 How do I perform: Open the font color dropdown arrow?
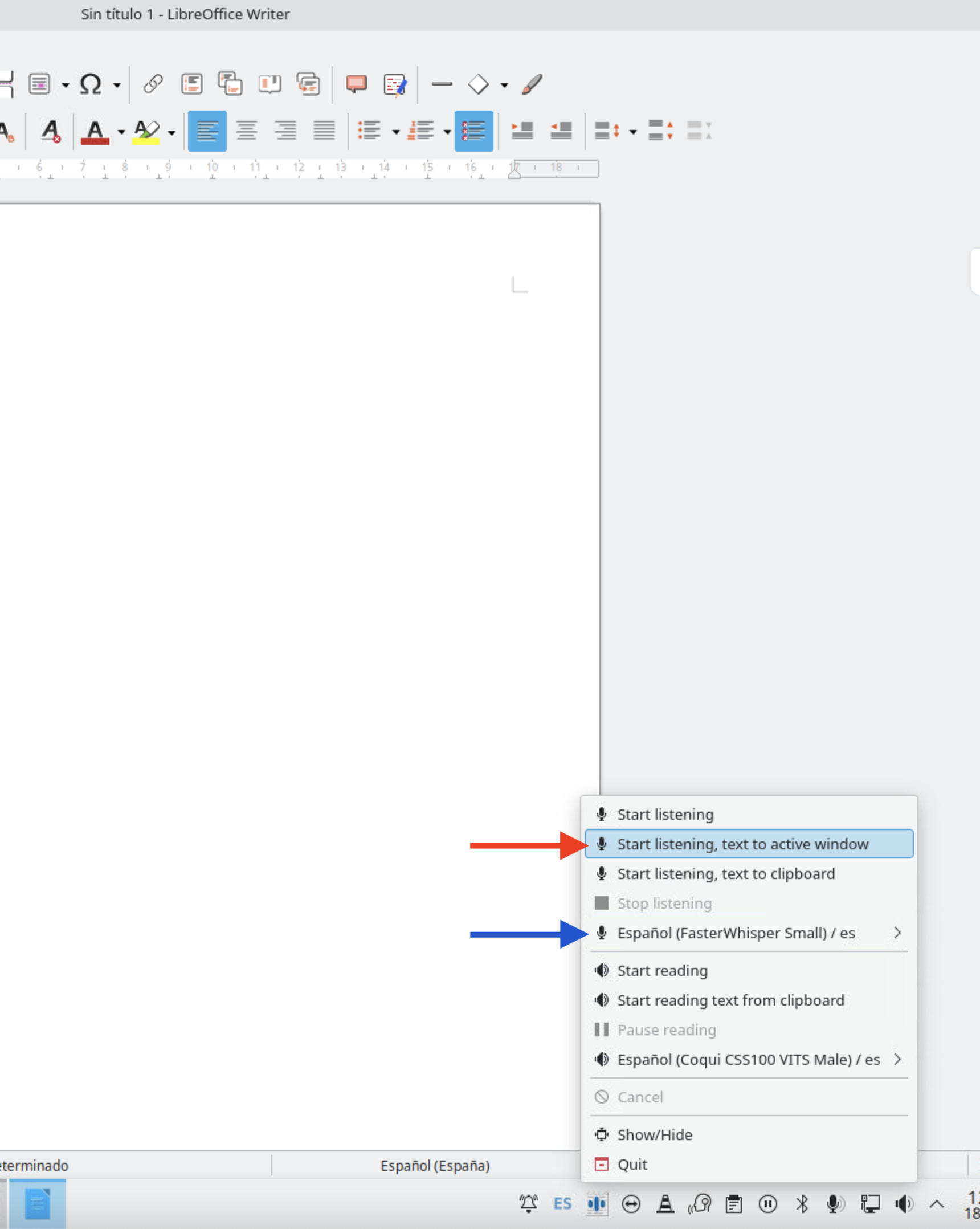click(121, 132)
